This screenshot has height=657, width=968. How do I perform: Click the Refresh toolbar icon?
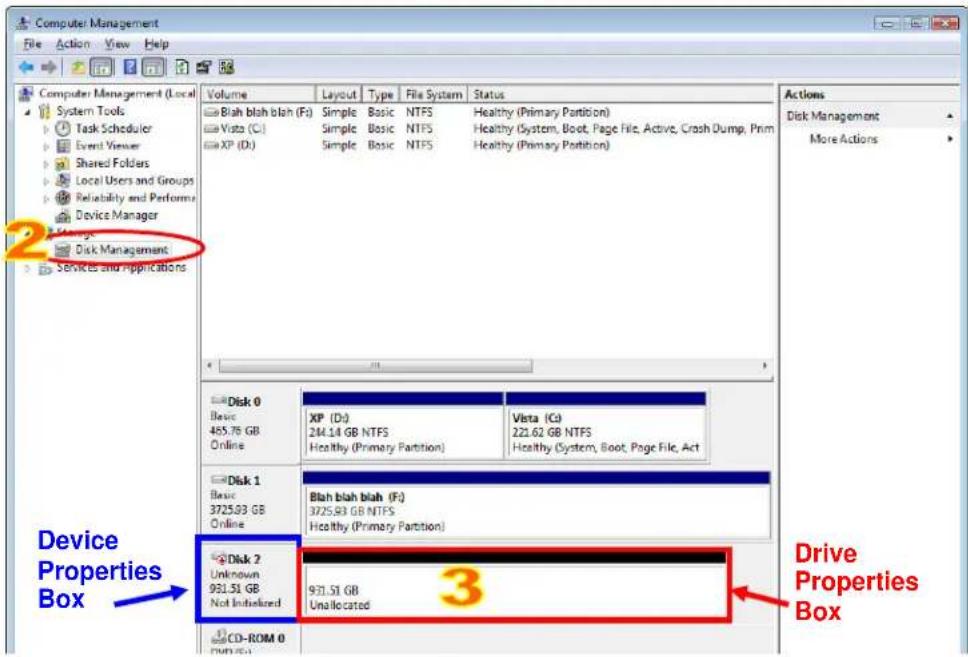point(182,67)
